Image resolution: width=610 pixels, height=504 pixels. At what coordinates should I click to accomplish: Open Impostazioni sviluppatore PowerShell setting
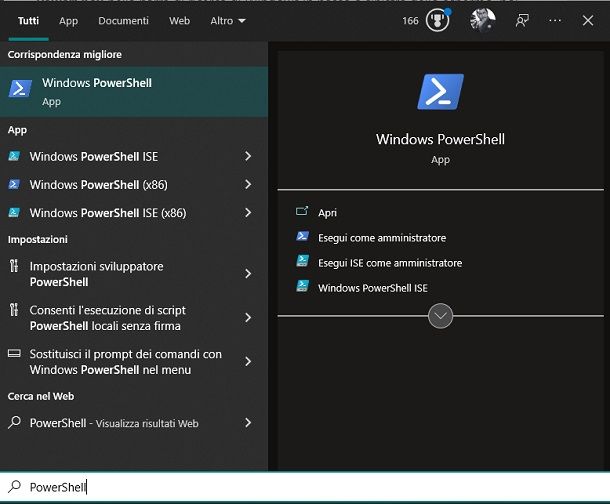(96, 274)
